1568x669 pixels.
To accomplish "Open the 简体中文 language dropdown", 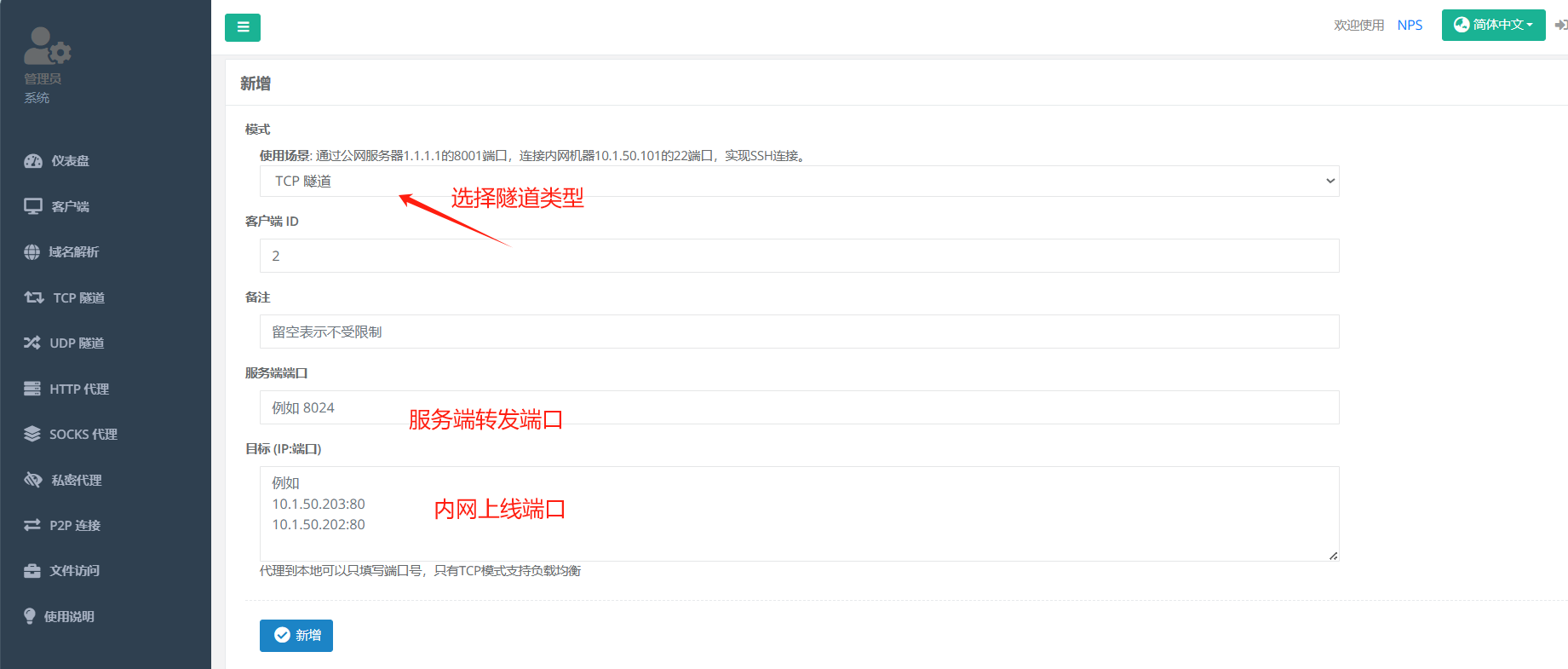I will (1493, 25).
